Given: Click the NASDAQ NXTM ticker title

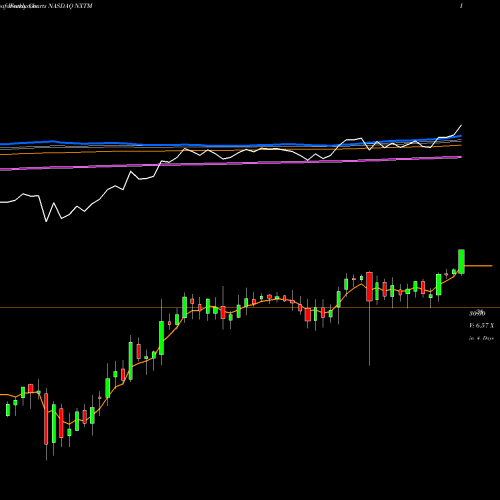Looking at the screenshot, I should point(70,6).
